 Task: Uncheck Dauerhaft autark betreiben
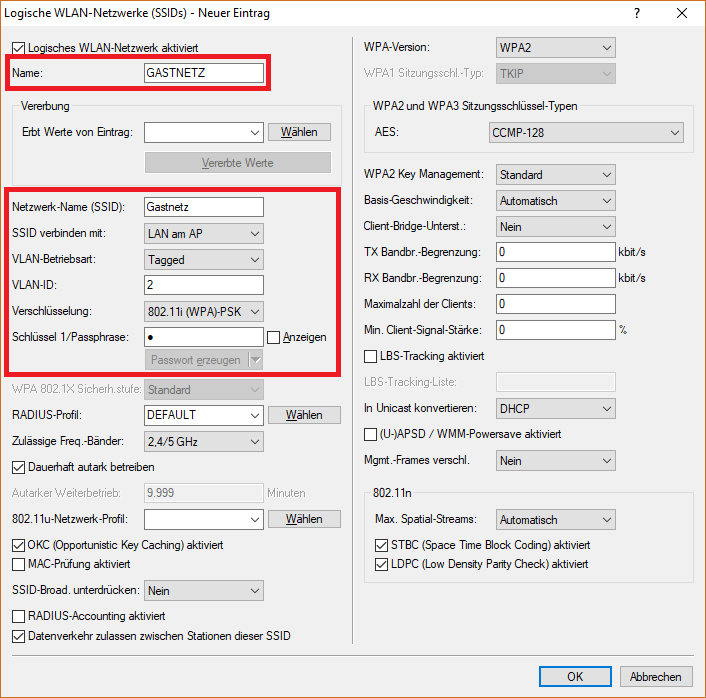click(19, 466)
